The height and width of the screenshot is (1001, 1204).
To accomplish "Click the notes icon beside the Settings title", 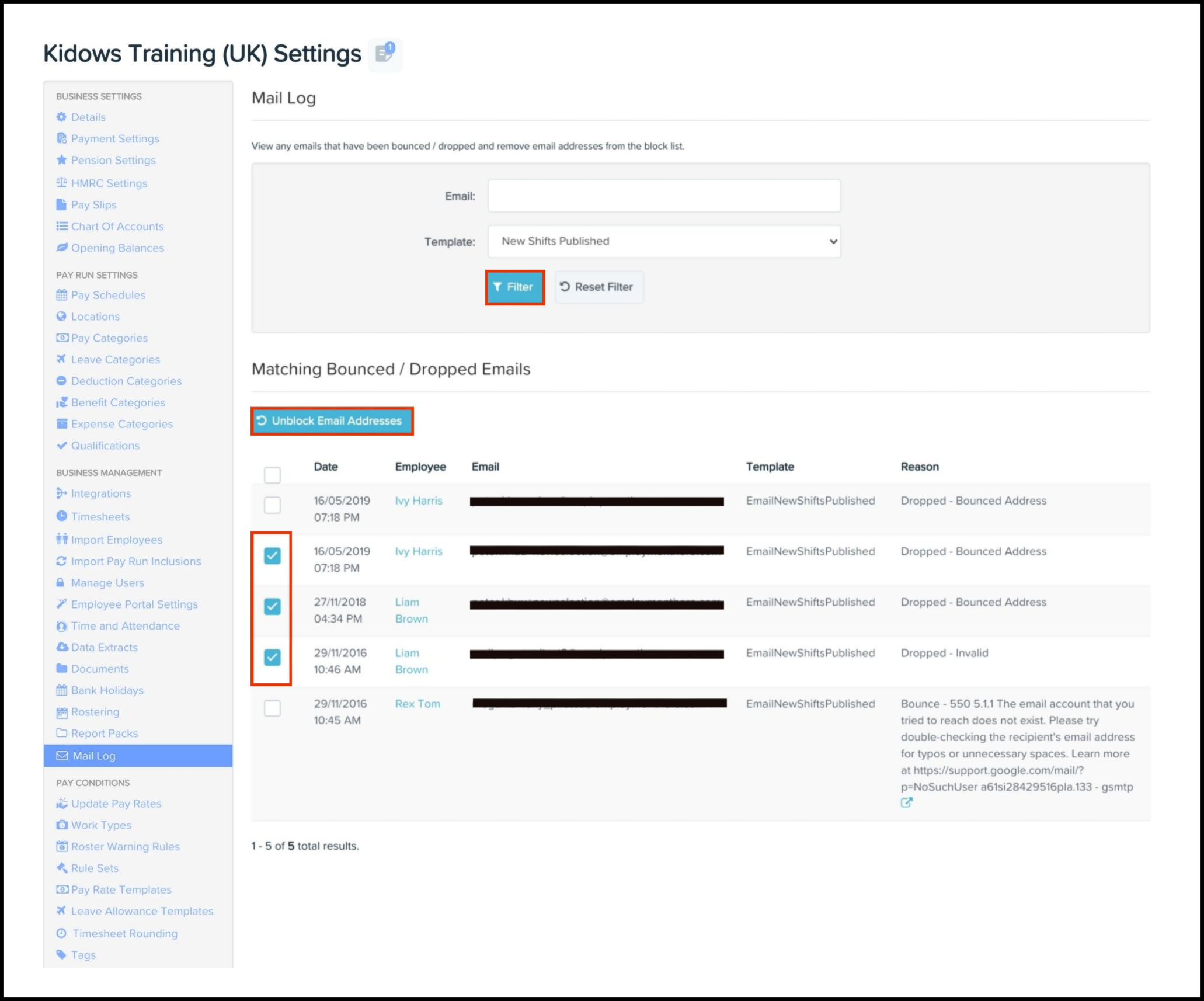I will point(385,54).
